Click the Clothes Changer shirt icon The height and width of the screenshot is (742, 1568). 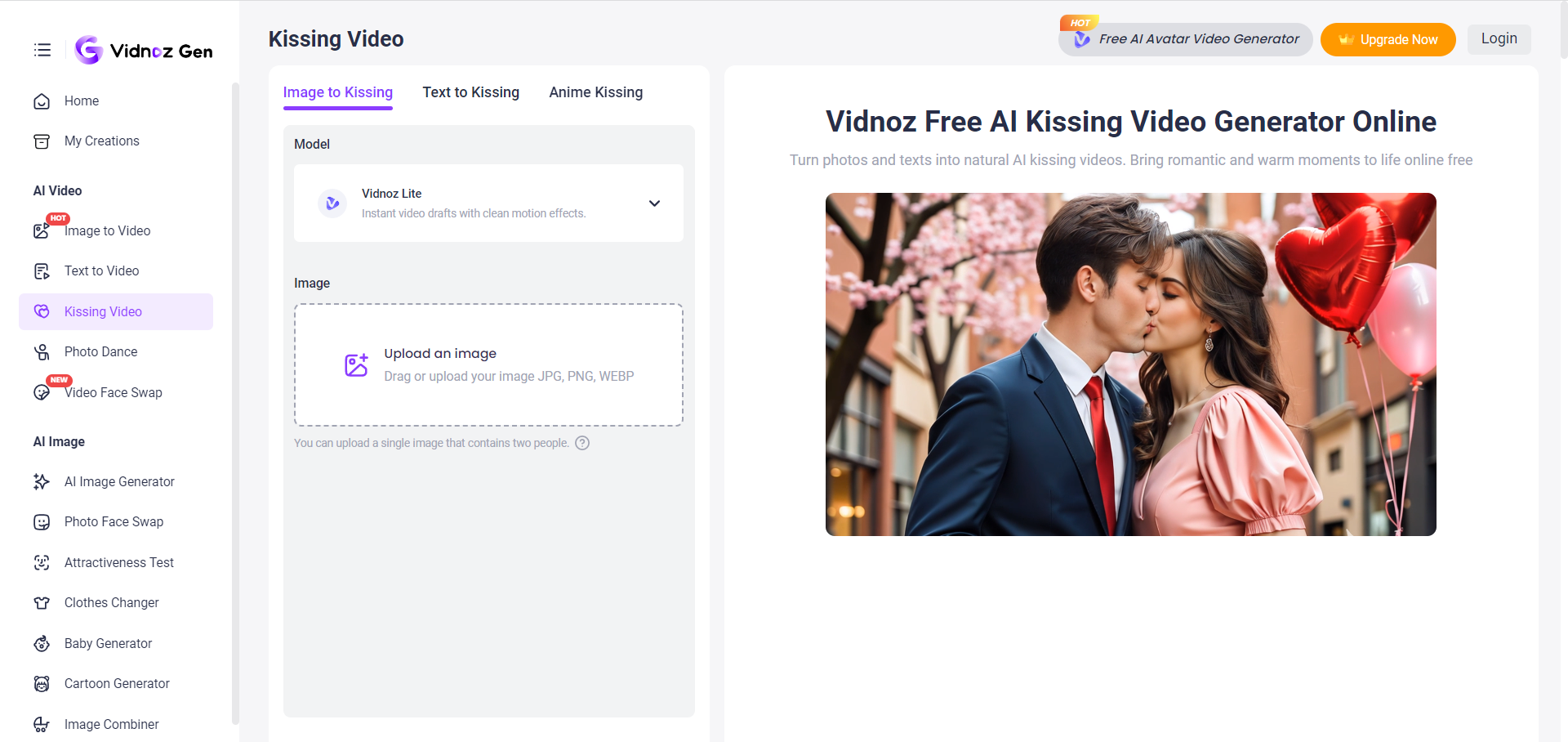click(42, 603)
